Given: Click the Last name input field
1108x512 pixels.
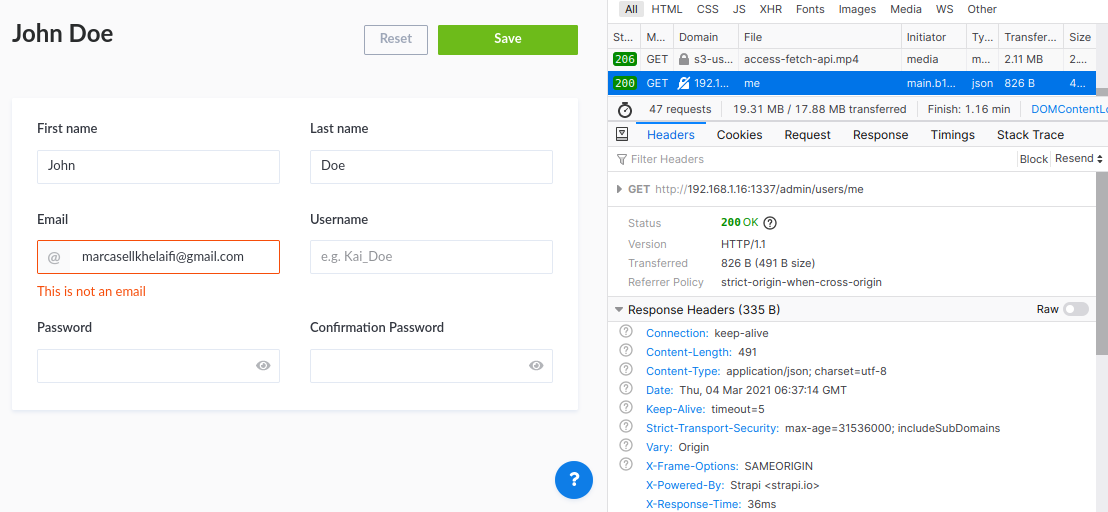Looking at the screenshot, I should click(x=431, y=167).
